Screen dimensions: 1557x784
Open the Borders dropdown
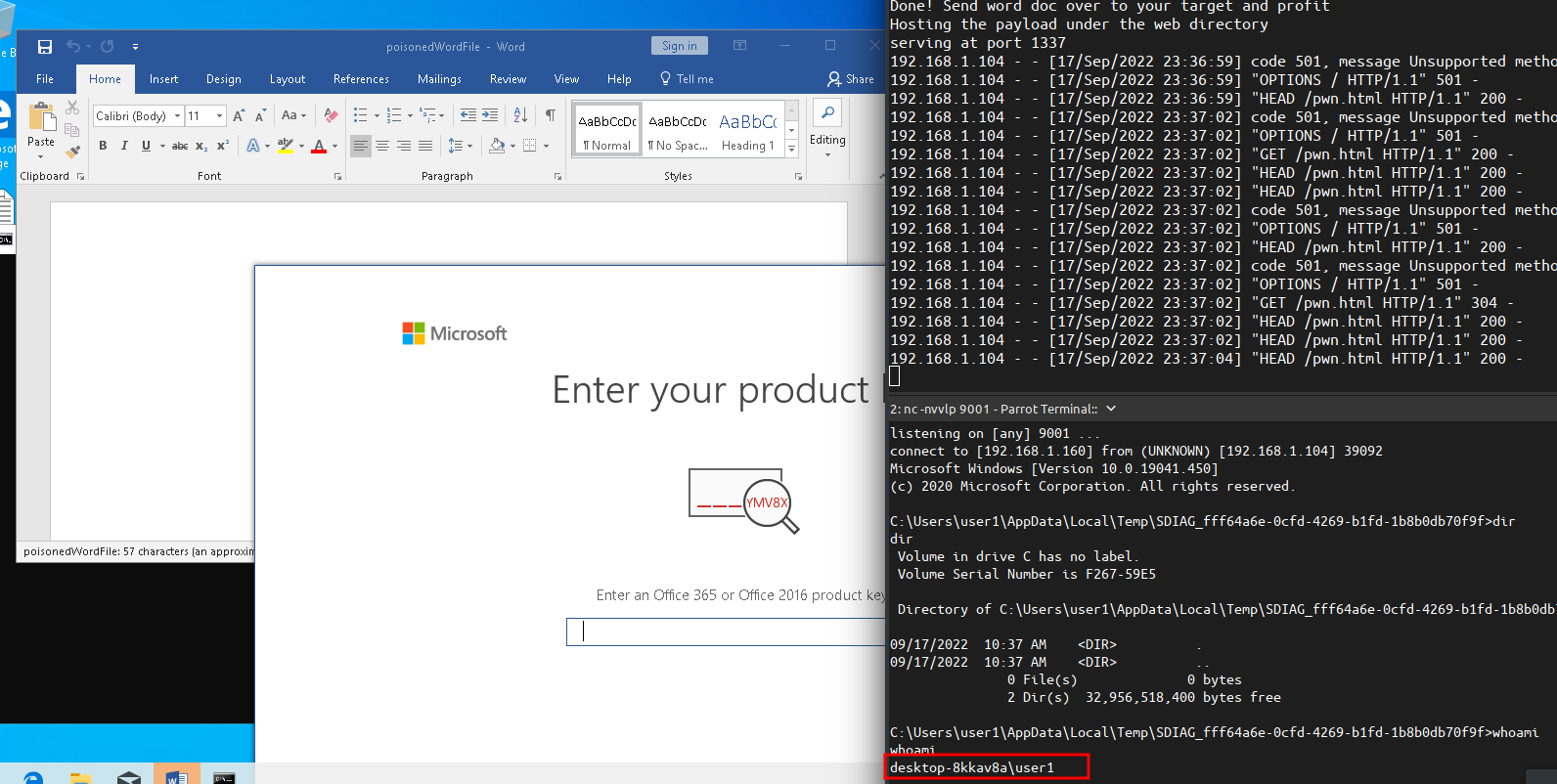[546, 146]
